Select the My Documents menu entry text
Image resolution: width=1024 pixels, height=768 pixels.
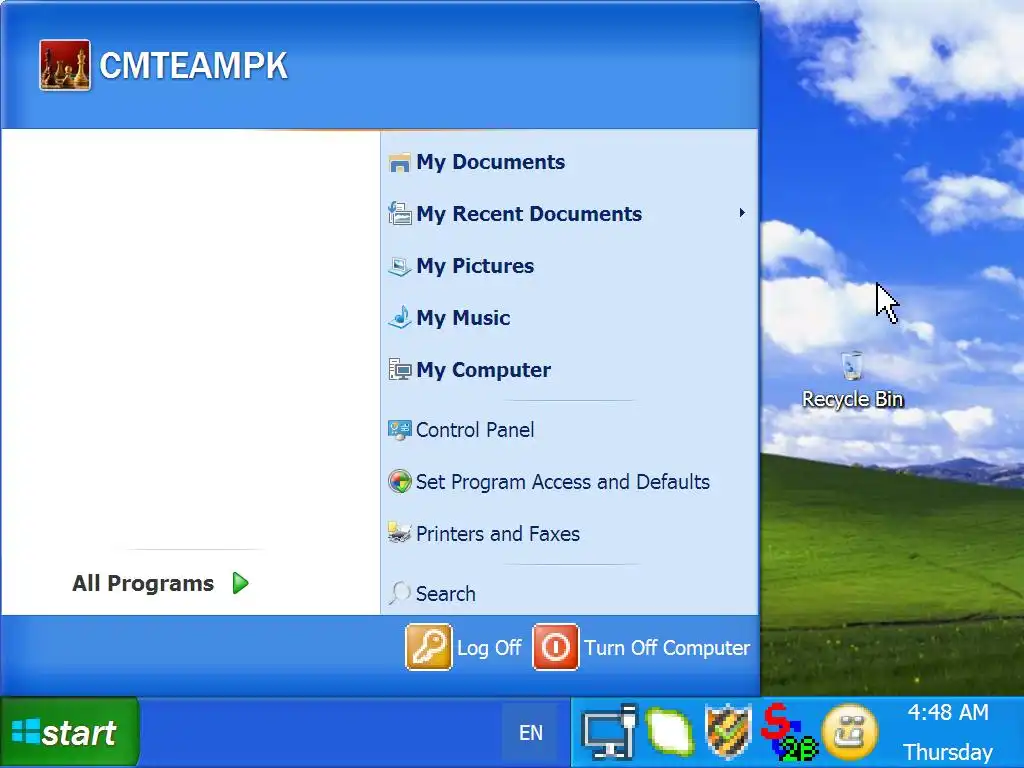click(490, 162)
